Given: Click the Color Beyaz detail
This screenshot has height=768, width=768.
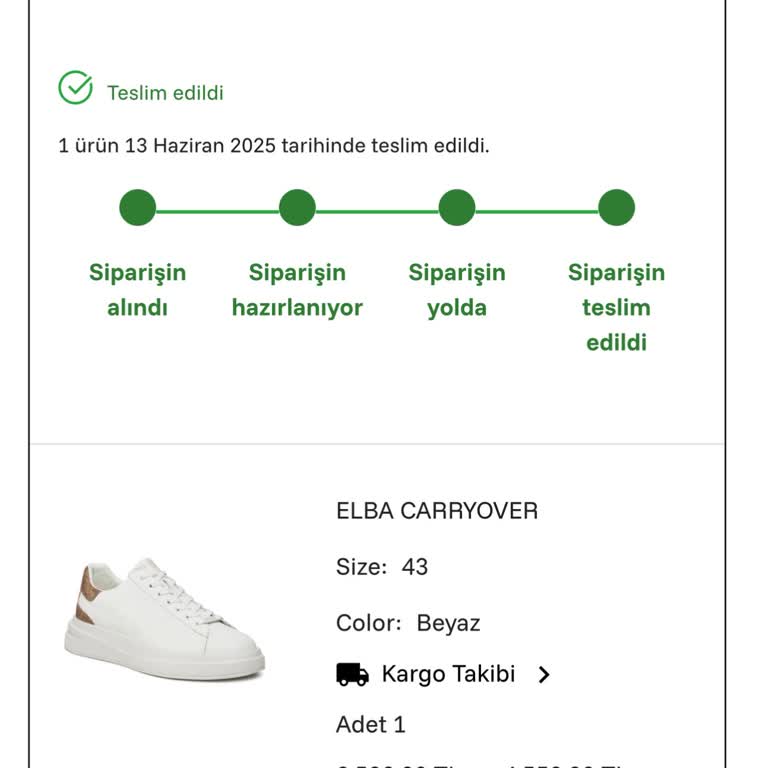Looking at the screenshot, I should coord(408,623).
